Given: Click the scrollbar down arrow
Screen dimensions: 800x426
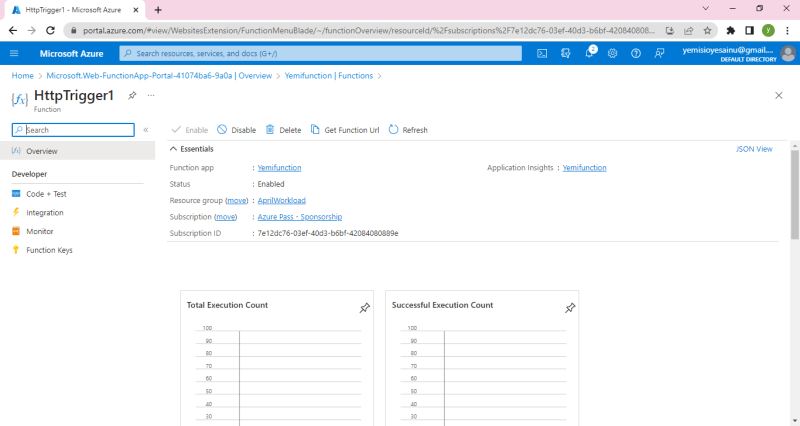Looking at the screenshot, I should [794, 421].
